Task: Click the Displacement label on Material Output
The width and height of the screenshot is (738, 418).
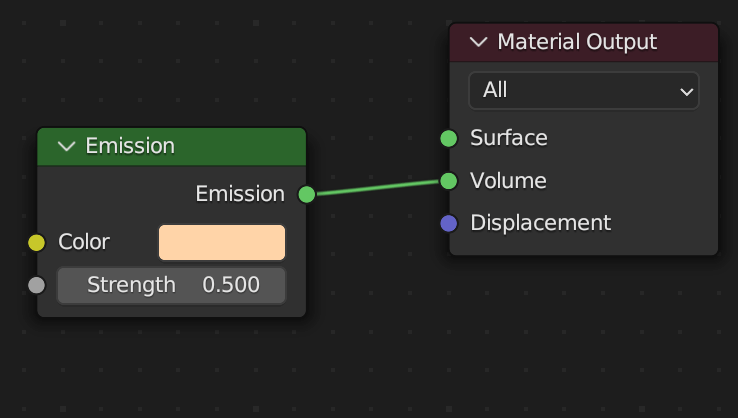Action: [x=540, y=223]
